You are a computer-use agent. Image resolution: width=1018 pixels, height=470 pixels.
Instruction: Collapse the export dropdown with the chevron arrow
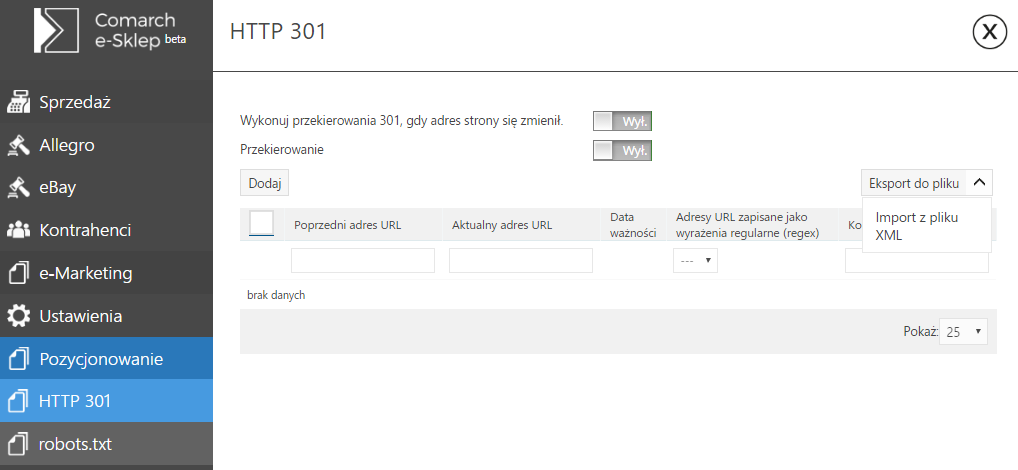click(980, 184)
